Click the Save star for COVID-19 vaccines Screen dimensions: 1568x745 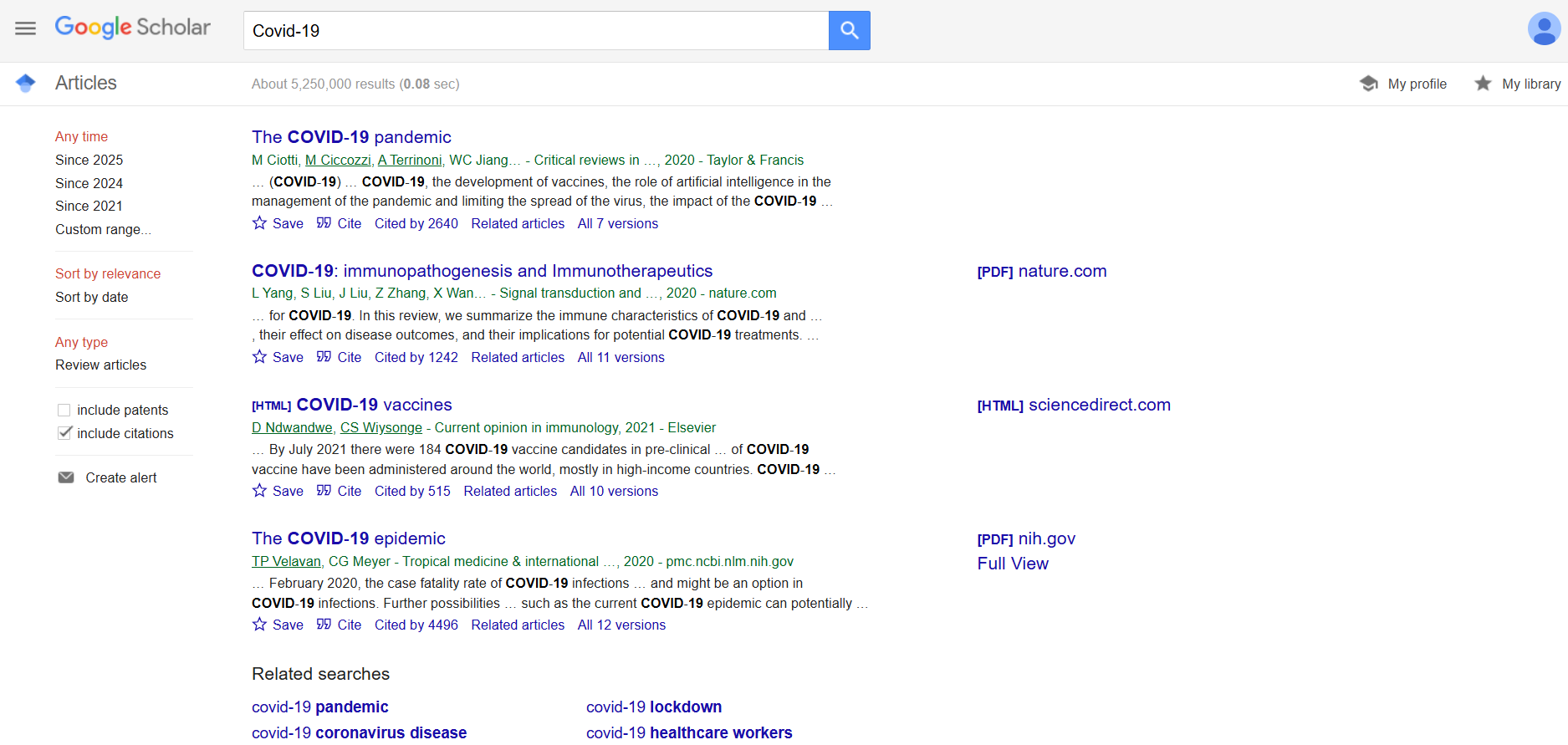pyautogui.click(x=259, y=491)
